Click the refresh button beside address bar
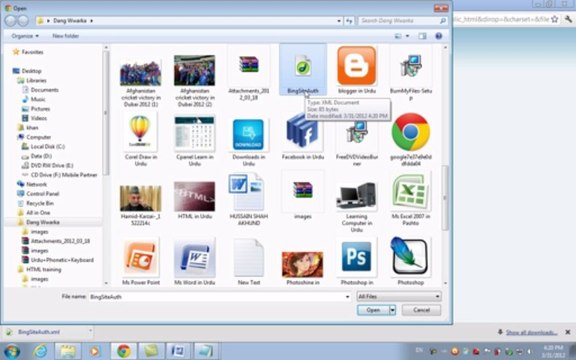Image resolution: width=576 pixels, height=360 pixels. click(349, 21)
